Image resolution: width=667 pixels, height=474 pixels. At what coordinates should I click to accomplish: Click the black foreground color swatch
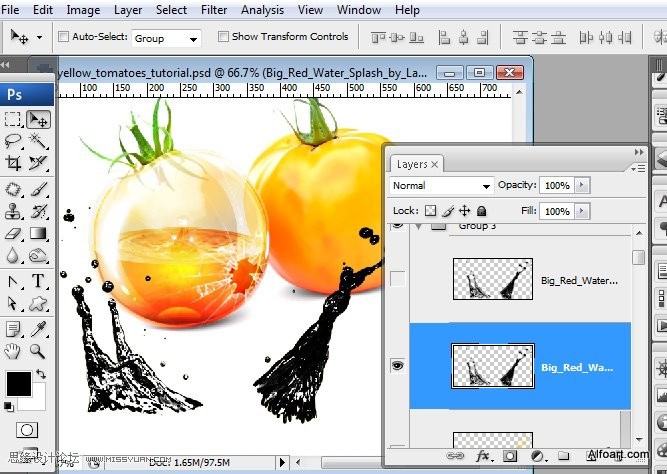pos(19,383)
